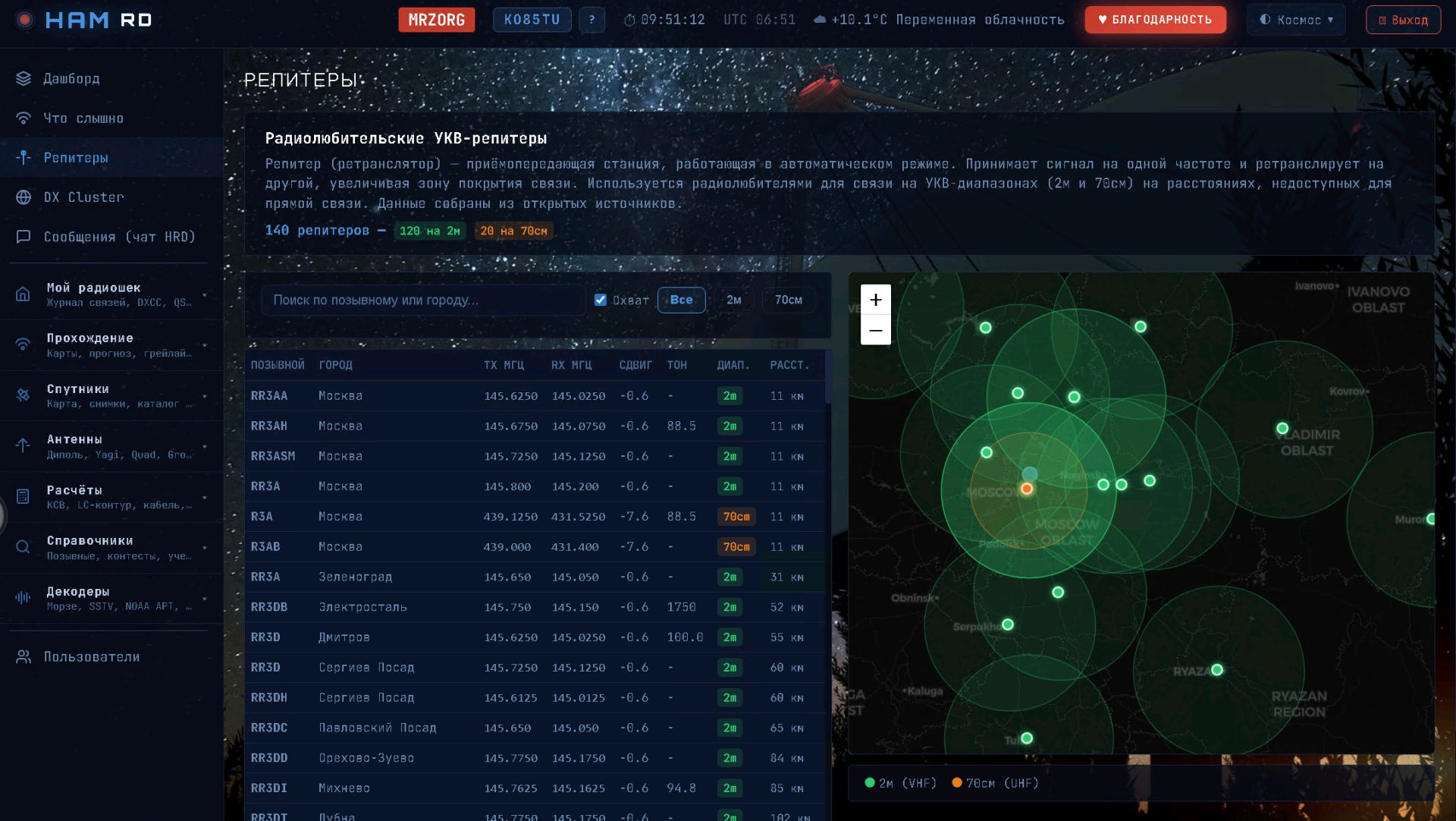Click the orange 70см (UHF) legend swatch
Screen dimensions: 1456x821
957,782
